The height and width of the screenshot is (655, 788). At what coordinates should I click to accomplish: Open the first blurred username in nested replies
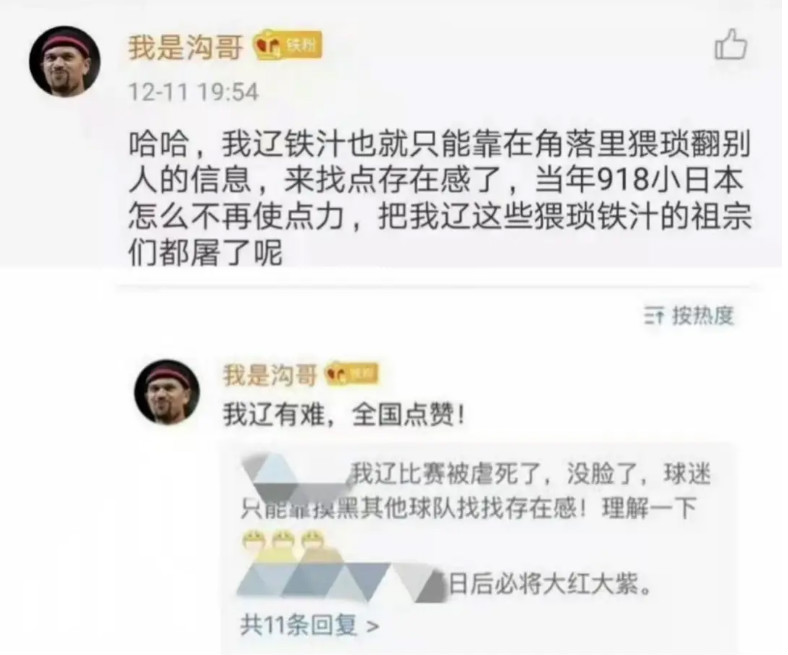click(x=295, y=475)
